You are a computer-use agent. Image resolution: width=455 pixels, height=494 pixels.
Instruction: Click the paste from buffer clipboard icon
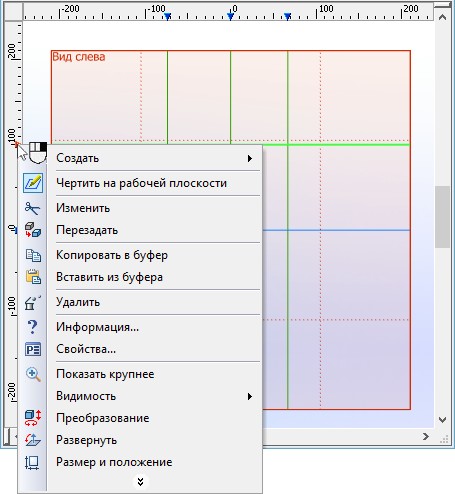pos(33,277)
